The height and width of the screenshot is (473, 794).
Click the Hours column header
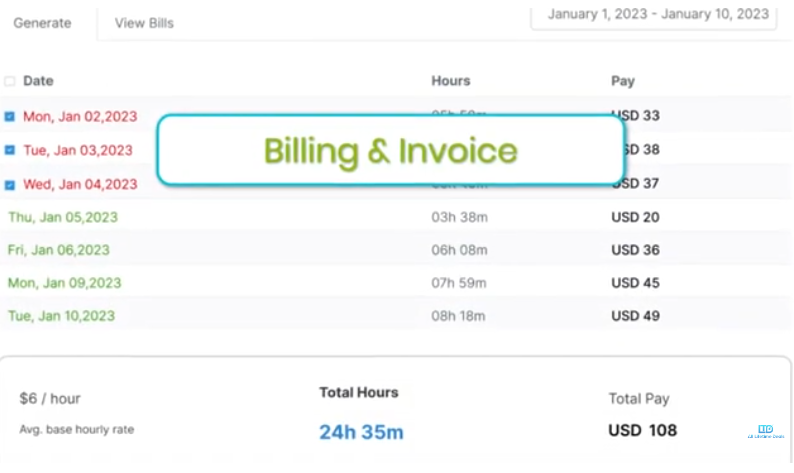[x=450, y=81]
